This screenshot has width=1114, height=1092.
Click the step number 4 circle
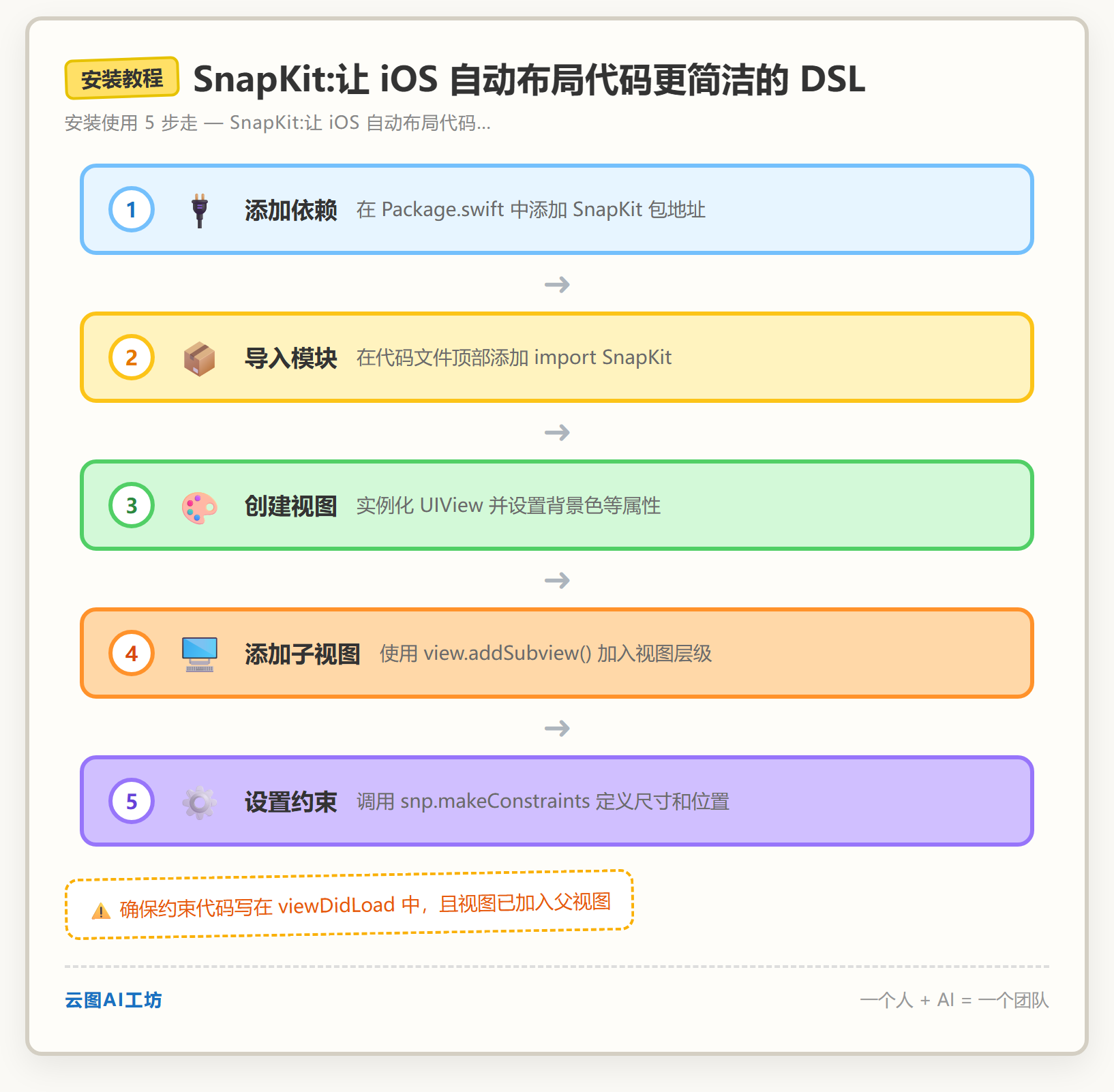point(132,653)
